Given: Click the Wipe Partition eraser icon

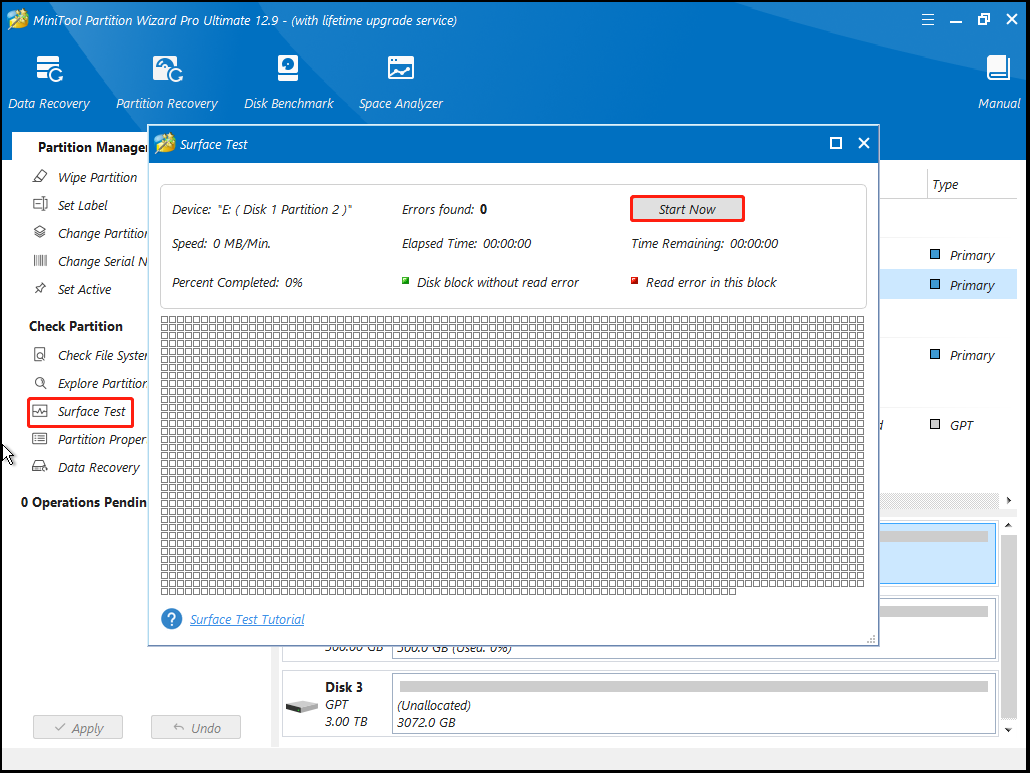Looking at the screenshot, I should click(x=40, y=177).
